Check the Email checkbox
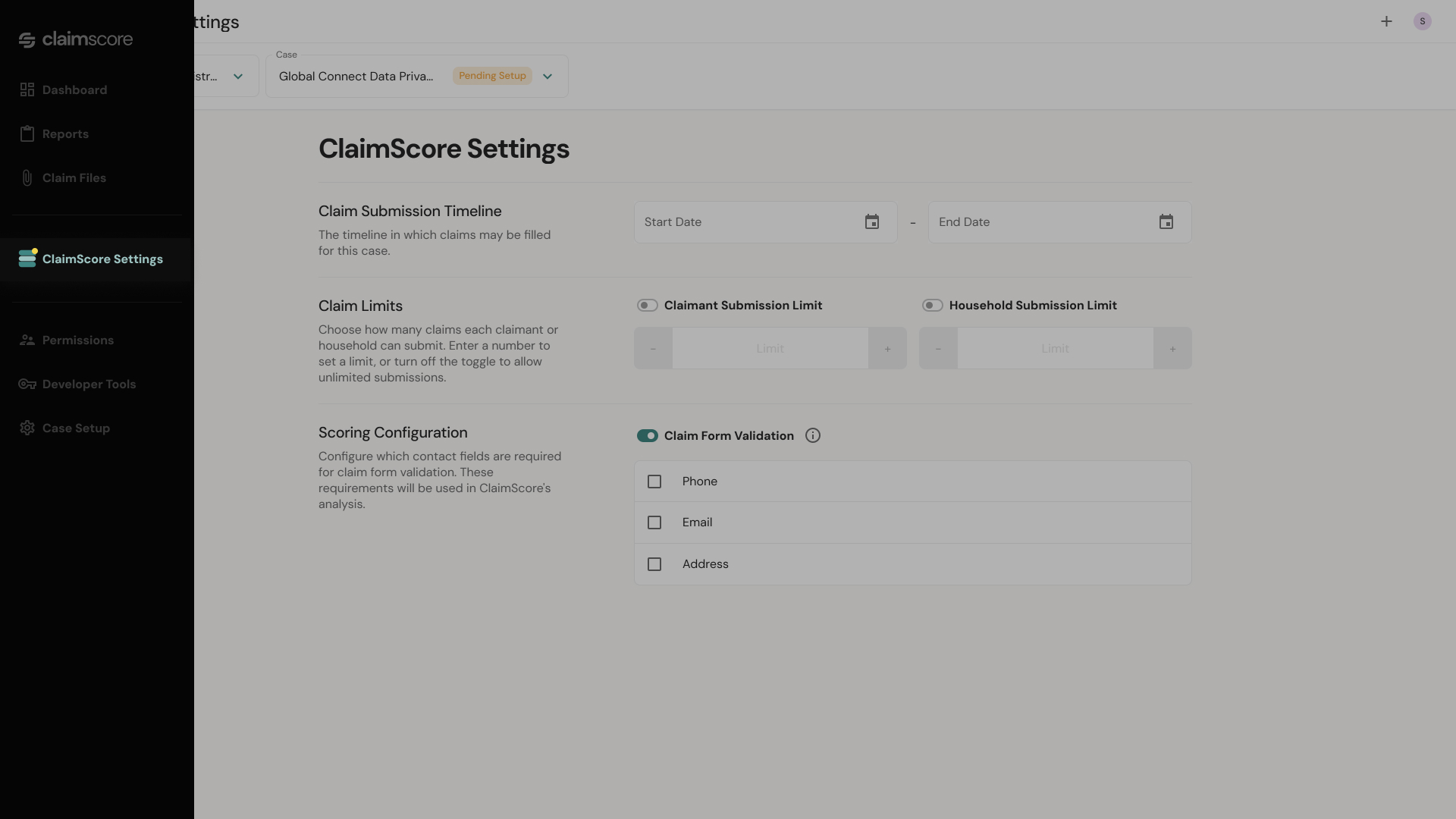The image size is (1456, 819). point(654,523)
